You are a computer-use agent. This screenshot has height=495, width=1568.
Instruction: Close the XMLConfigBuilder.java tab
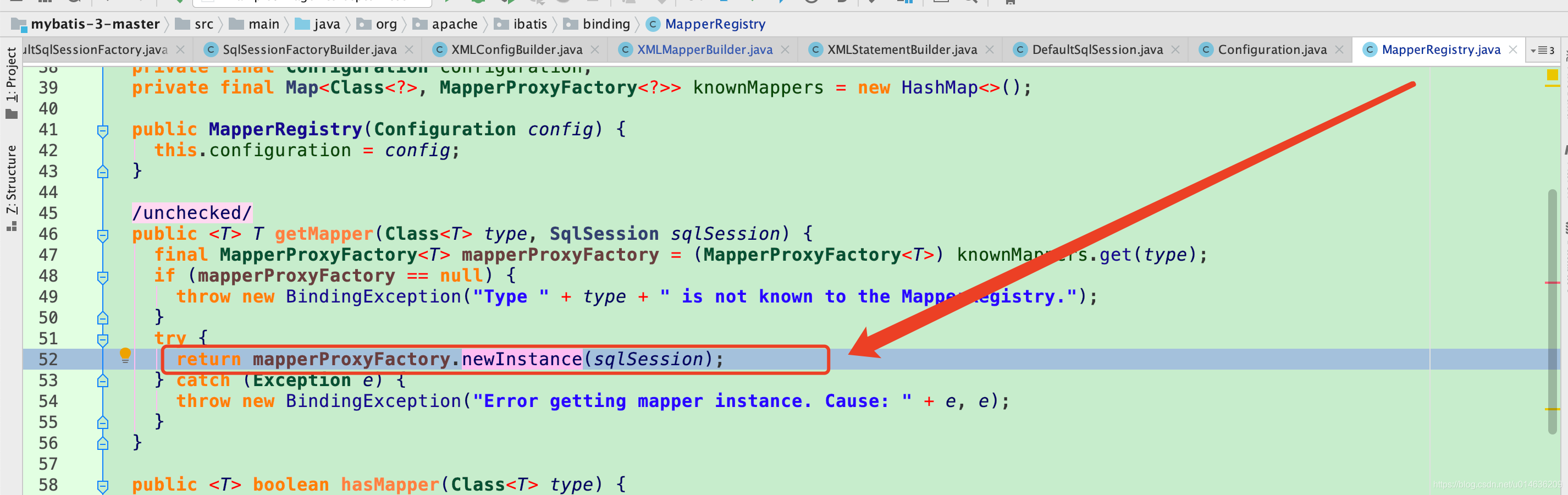[x=595, y=50]
